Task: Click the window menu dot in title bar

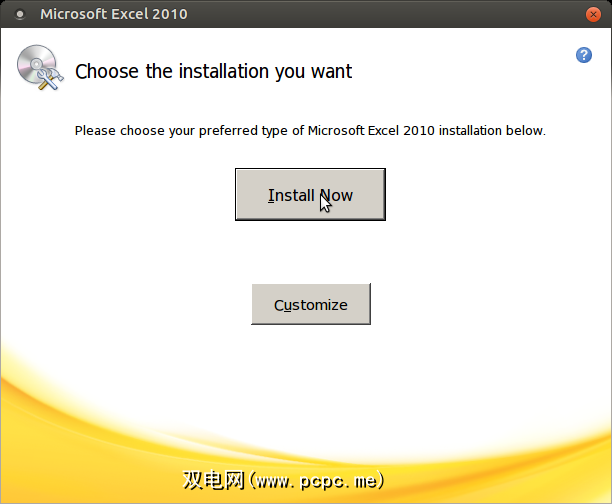Action: click(20, 14)
